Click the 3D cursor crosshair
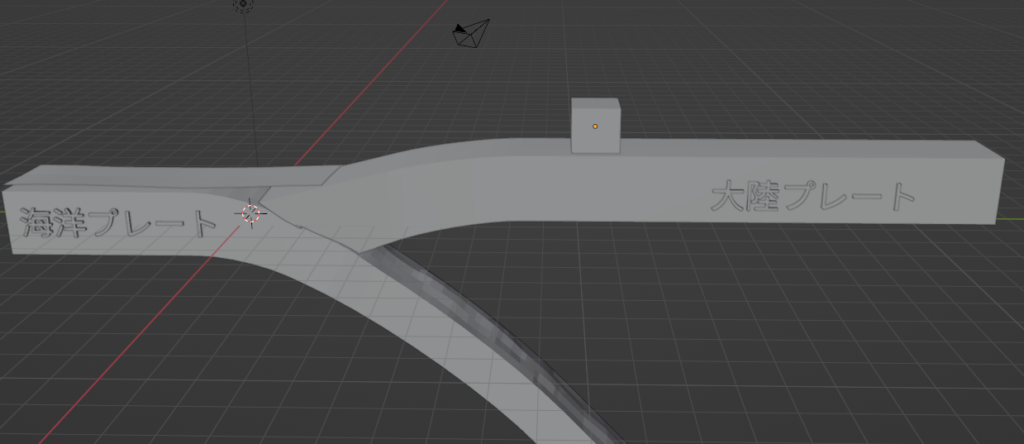Screen dimensions: 1024x444 [x=250, y=212]
